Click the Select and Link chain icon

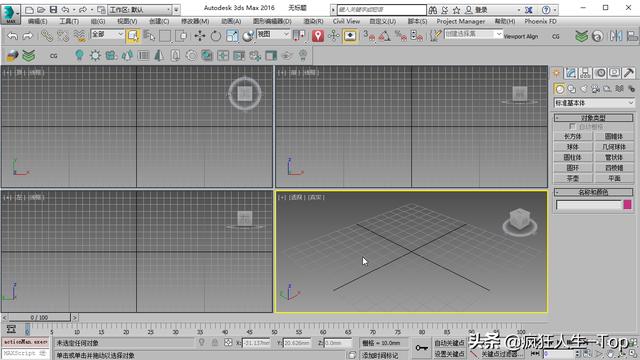[x=47, y=36]
